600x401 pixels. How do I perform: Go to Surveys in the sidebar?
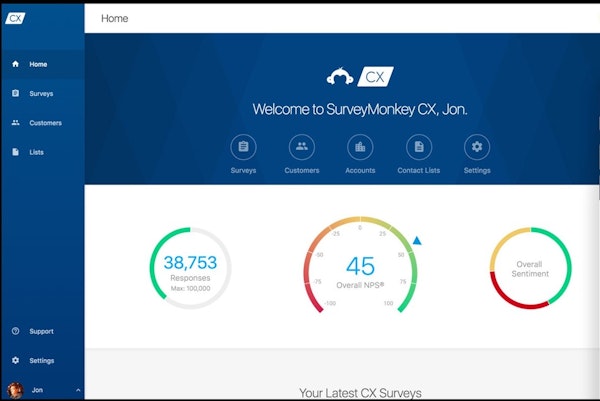click(41, 94)
